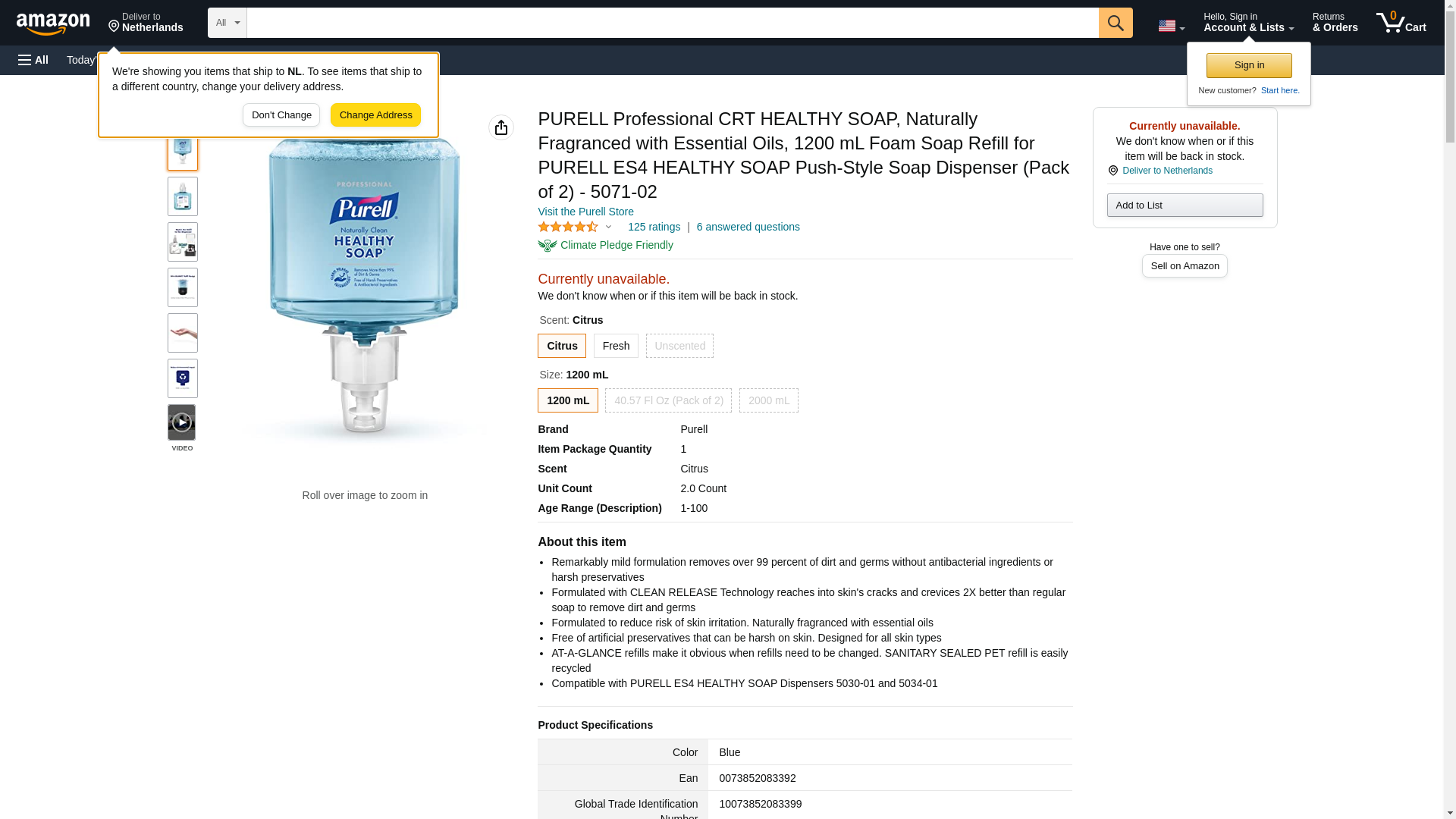The width and height of the screenshot is (1456, 819).
Task: Select the Fresh scent option
Action: (615, 346)
